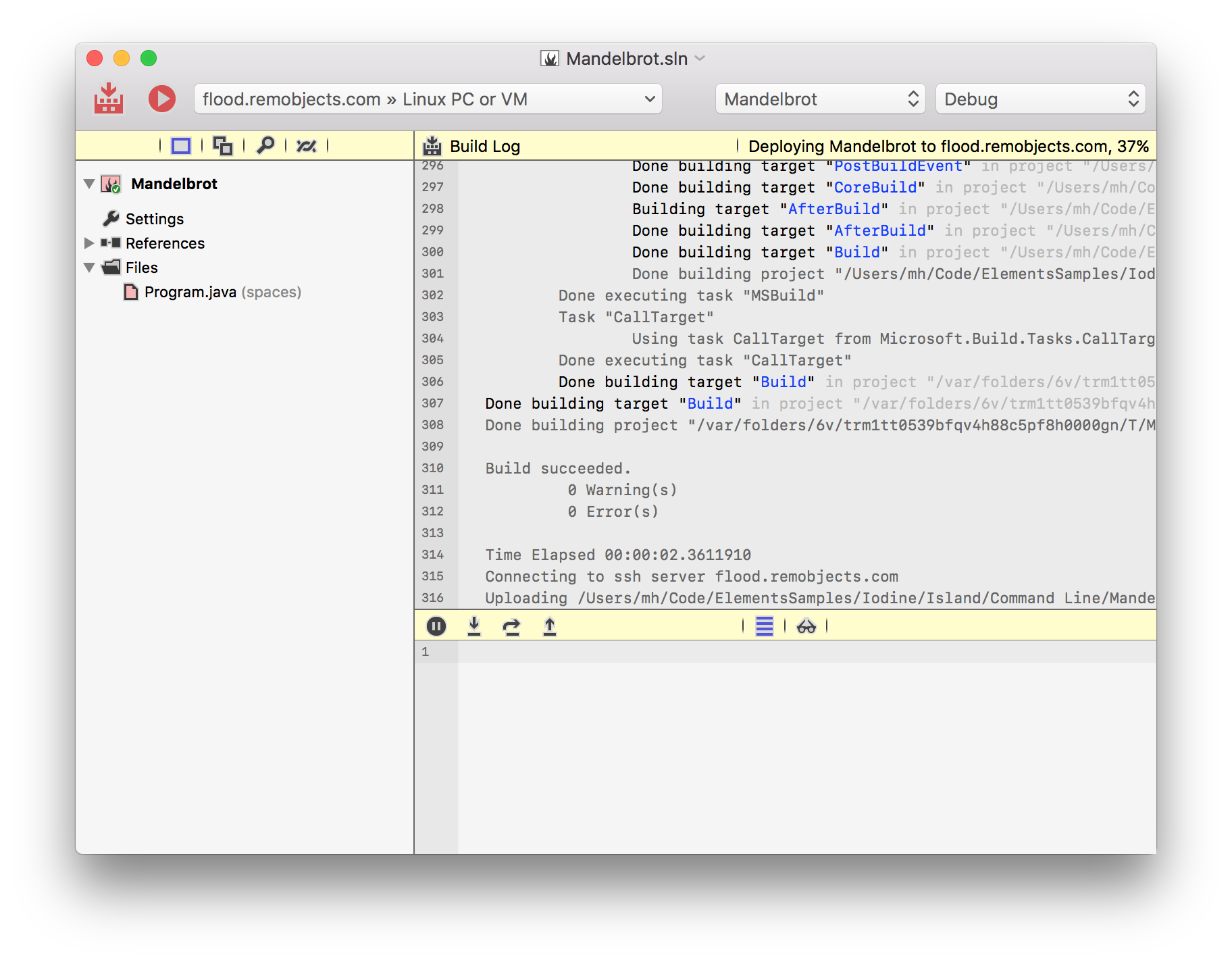Click the "Connecting to ssh server" log line
The width and height of the screenshot is (1232, 962).
(x=692, y=576)
